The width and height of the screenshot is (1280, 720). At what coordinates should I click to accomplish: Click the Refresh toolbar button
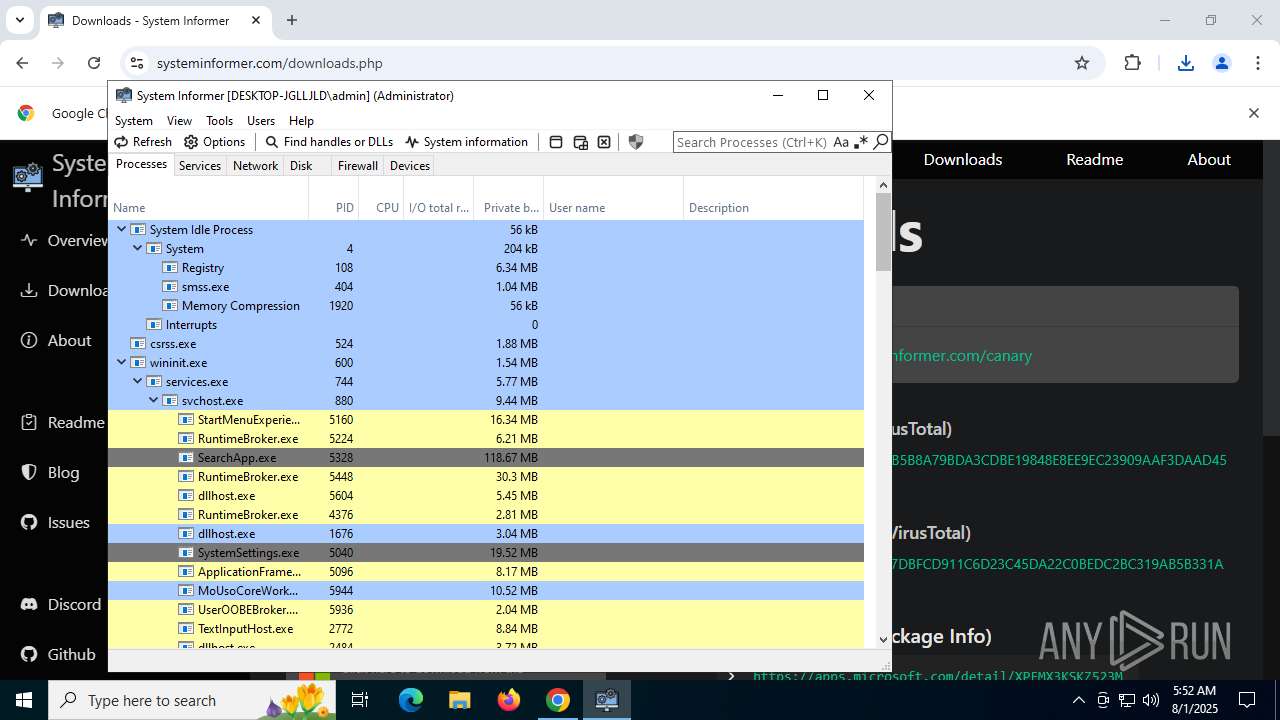(x=143, y=142)
